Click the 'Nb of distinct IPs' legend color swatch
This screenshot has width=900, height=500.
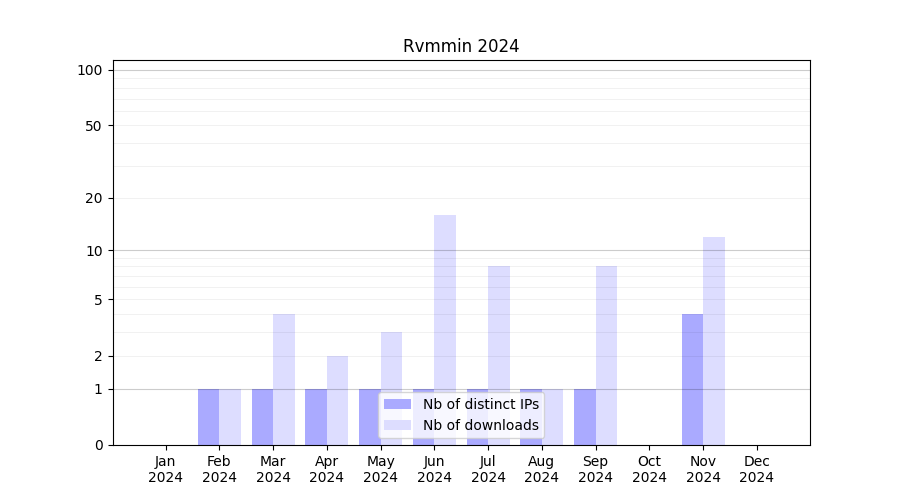pos(398,404)
